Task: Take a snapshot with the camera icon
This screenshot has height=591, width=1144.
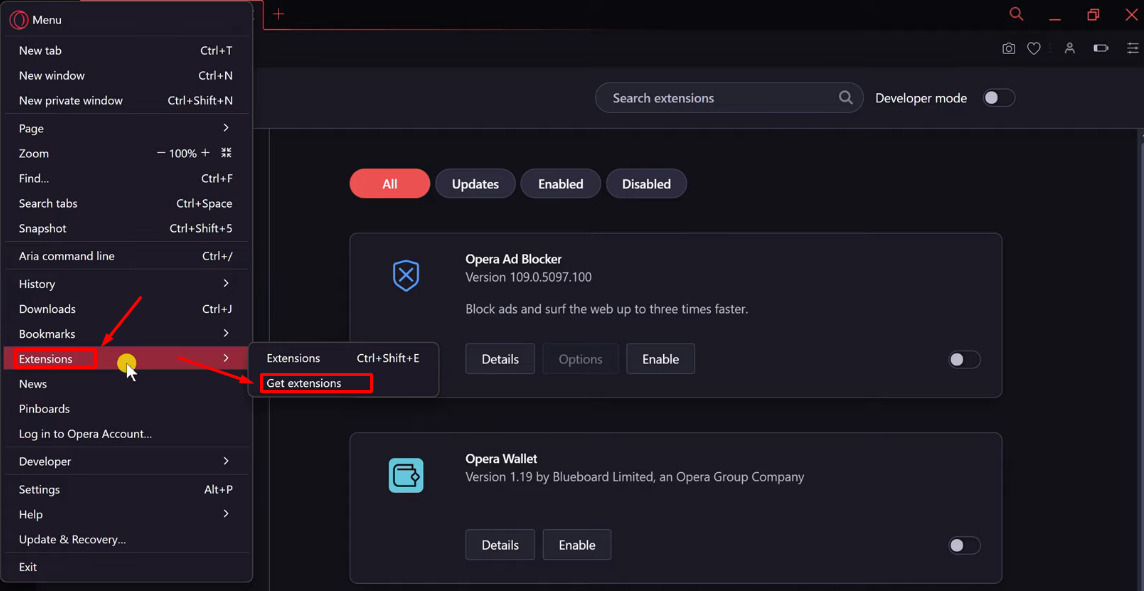Action: tap(1008, 48)
